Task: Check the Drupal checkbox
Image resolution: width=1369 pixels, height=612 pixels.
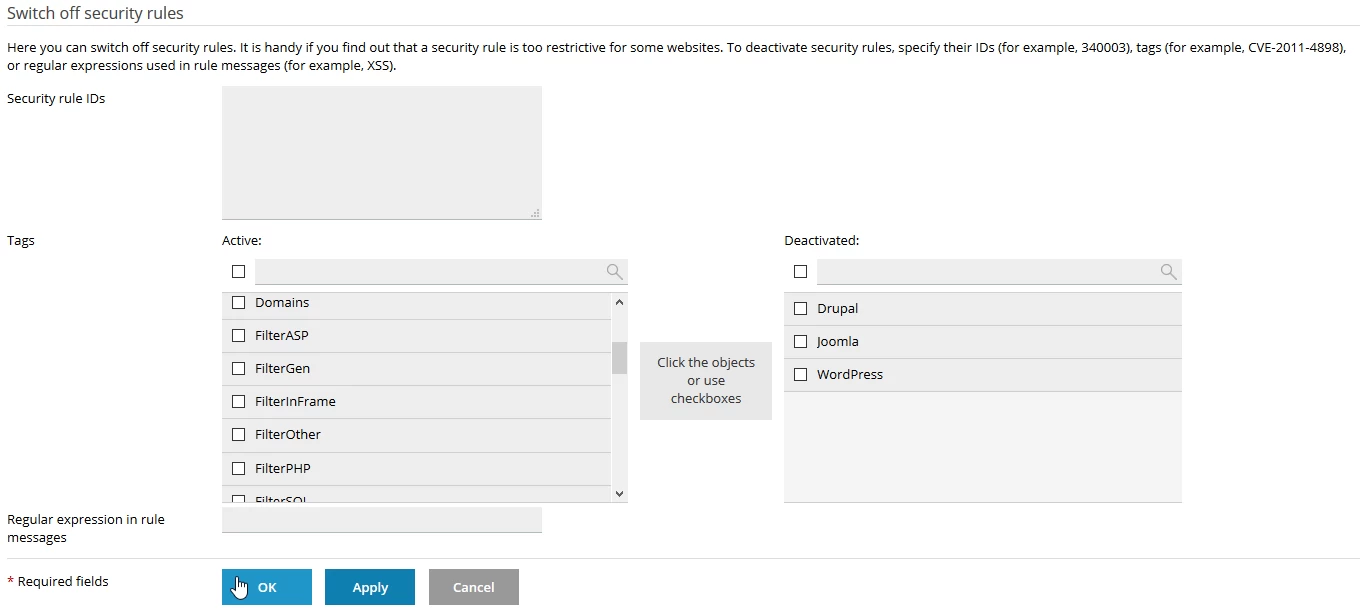Action: click(800, 308)
